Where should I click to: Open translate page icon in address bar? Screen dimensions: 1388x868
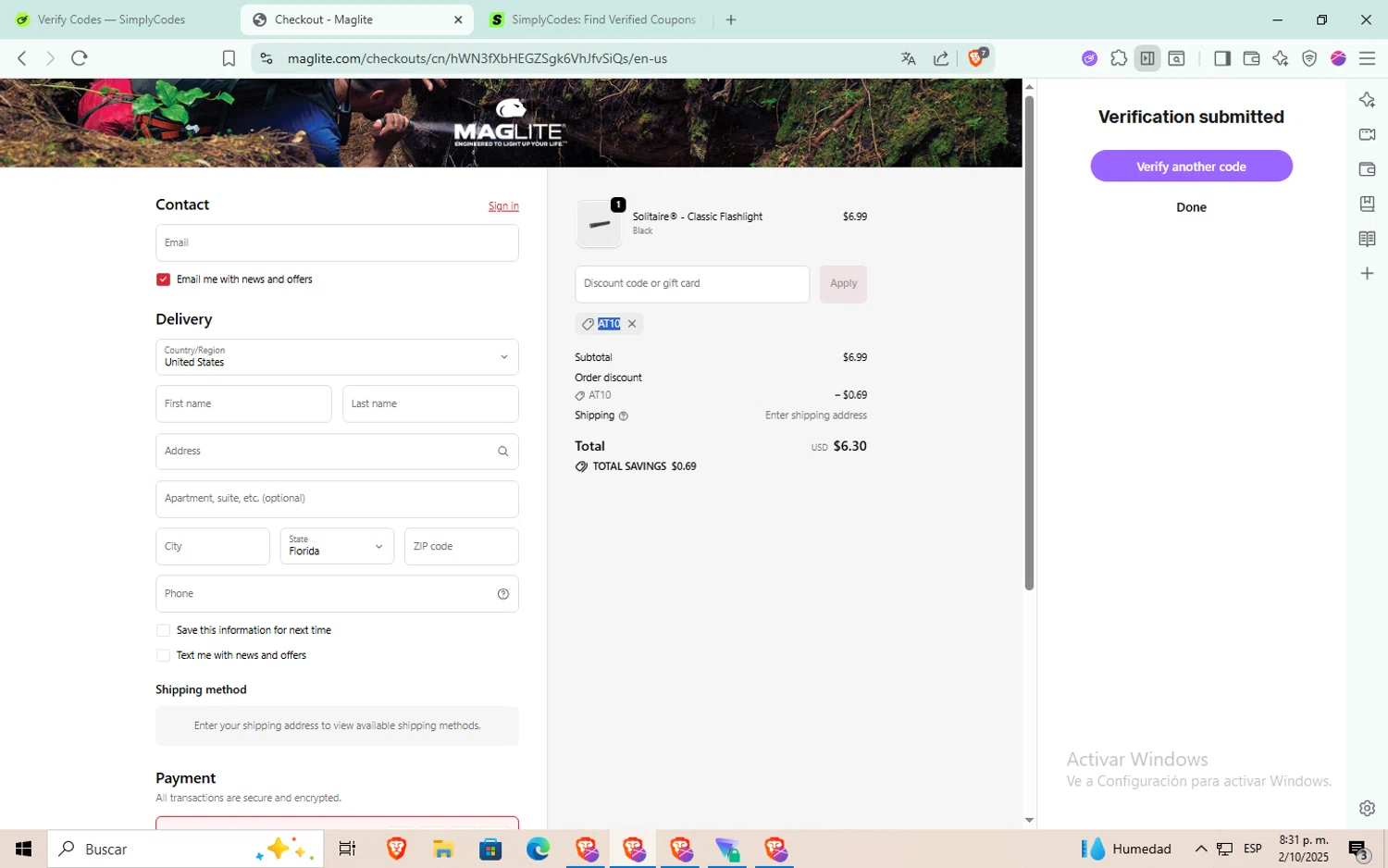908,58
